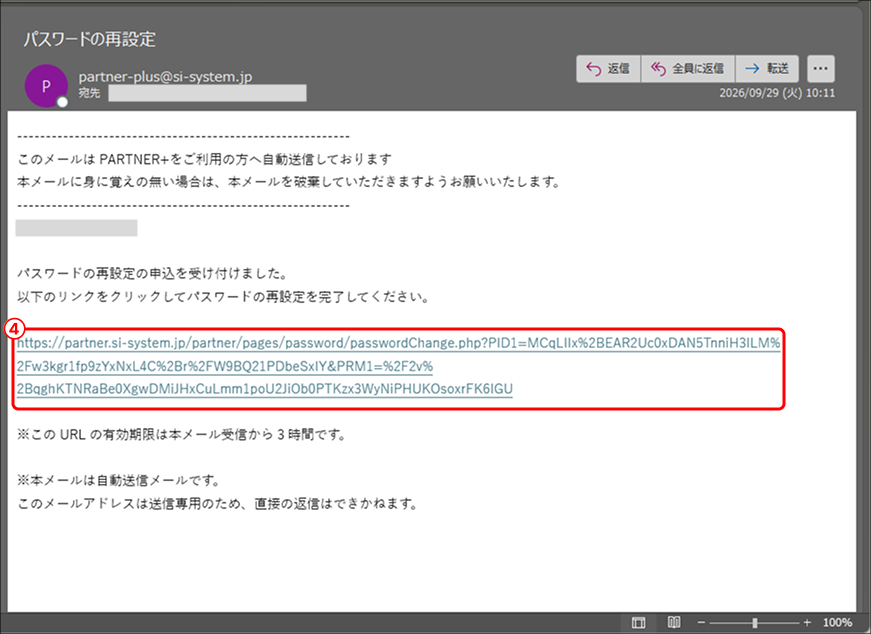871x634 pixels.
Task: Click the URL expiry notice about 3 時間
Action: (x=182, y=435)
